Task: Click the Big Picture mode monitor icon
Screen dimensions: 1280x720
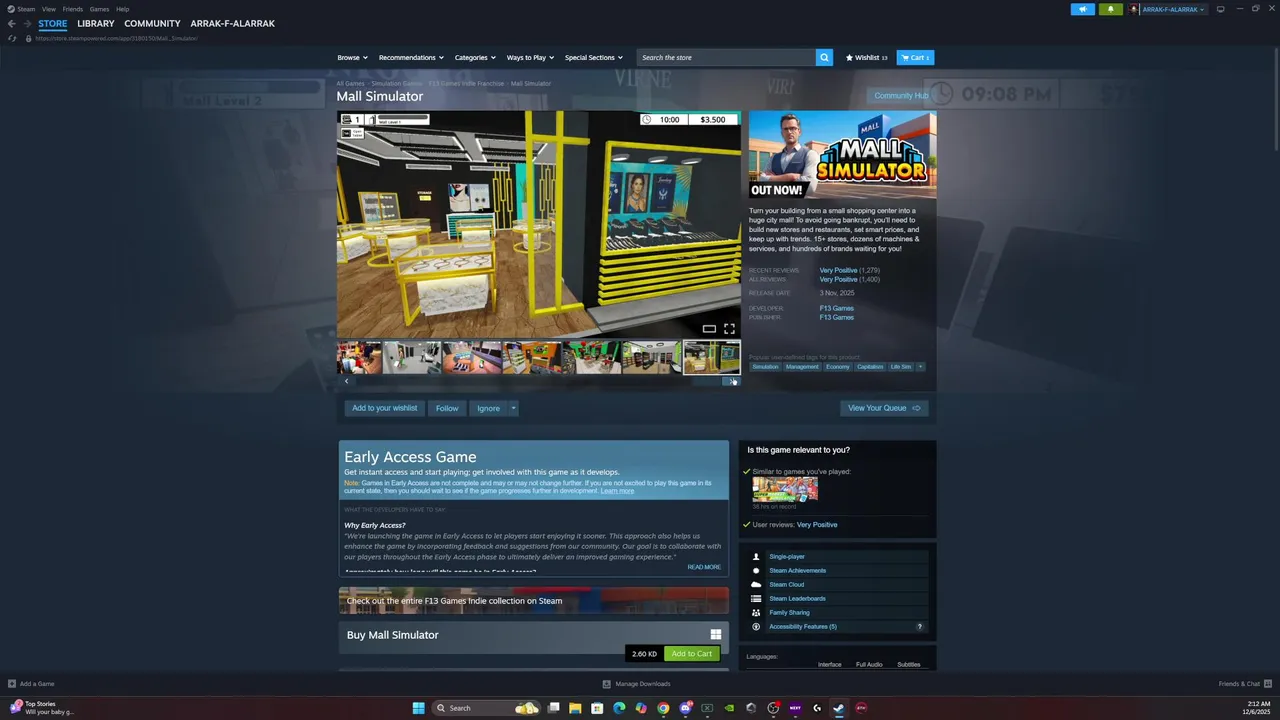Action: point(1220,9)
